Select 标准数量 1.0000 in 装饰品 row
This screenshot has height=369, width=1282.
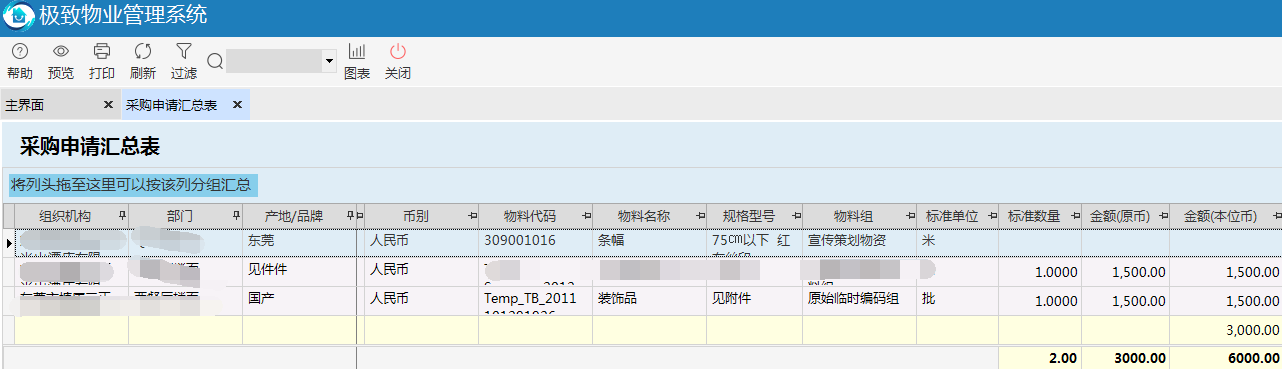pos(1039,301)
